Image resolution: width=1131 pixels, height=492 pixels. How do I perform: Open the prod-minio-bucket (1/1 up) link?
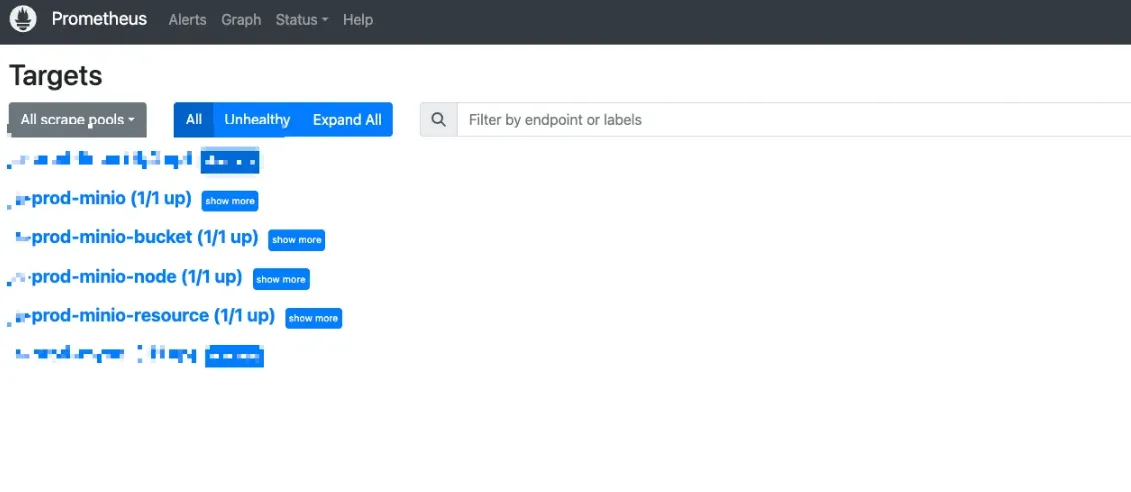144,238
